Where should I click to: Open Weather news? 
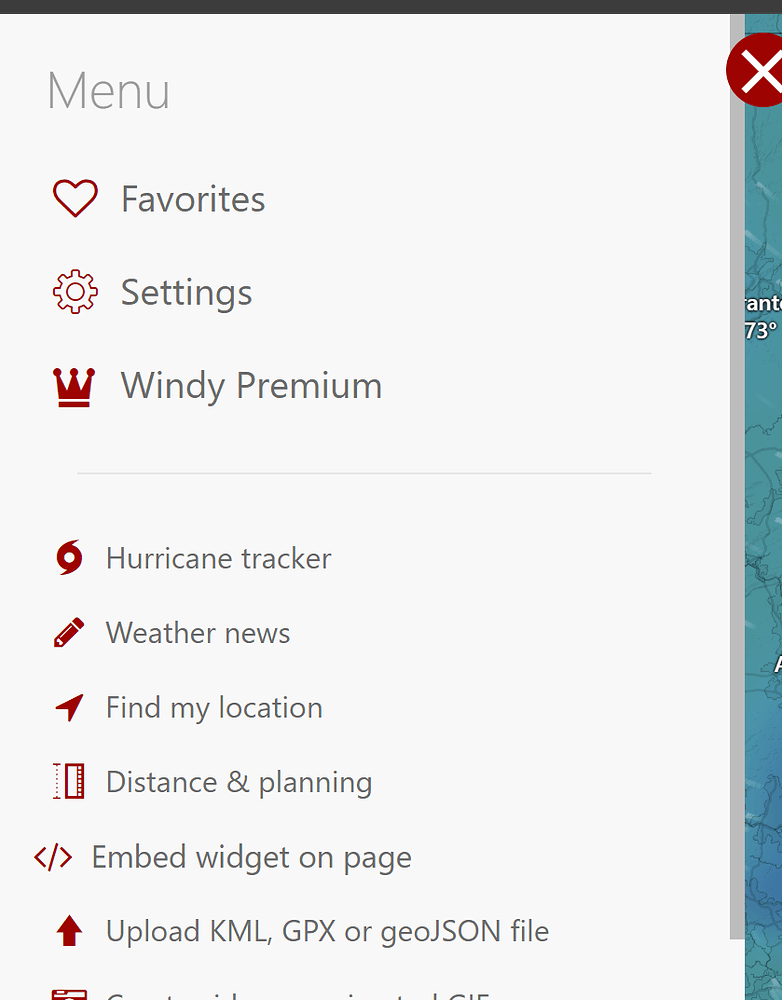[198, 633]
